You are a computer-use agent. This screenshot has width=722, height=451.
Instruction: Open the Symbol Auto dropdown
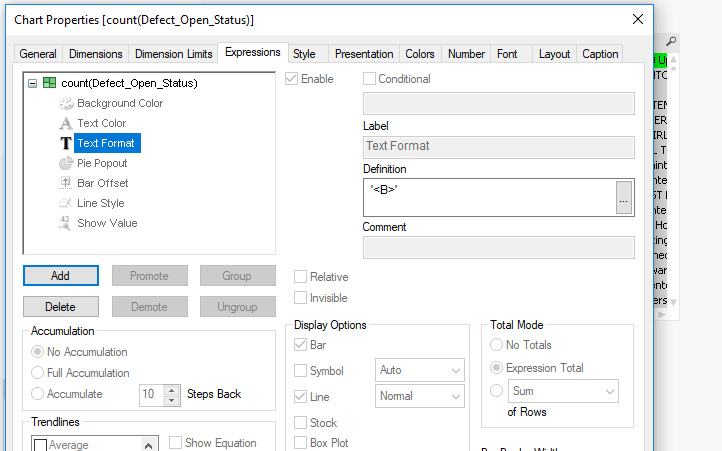419,370
